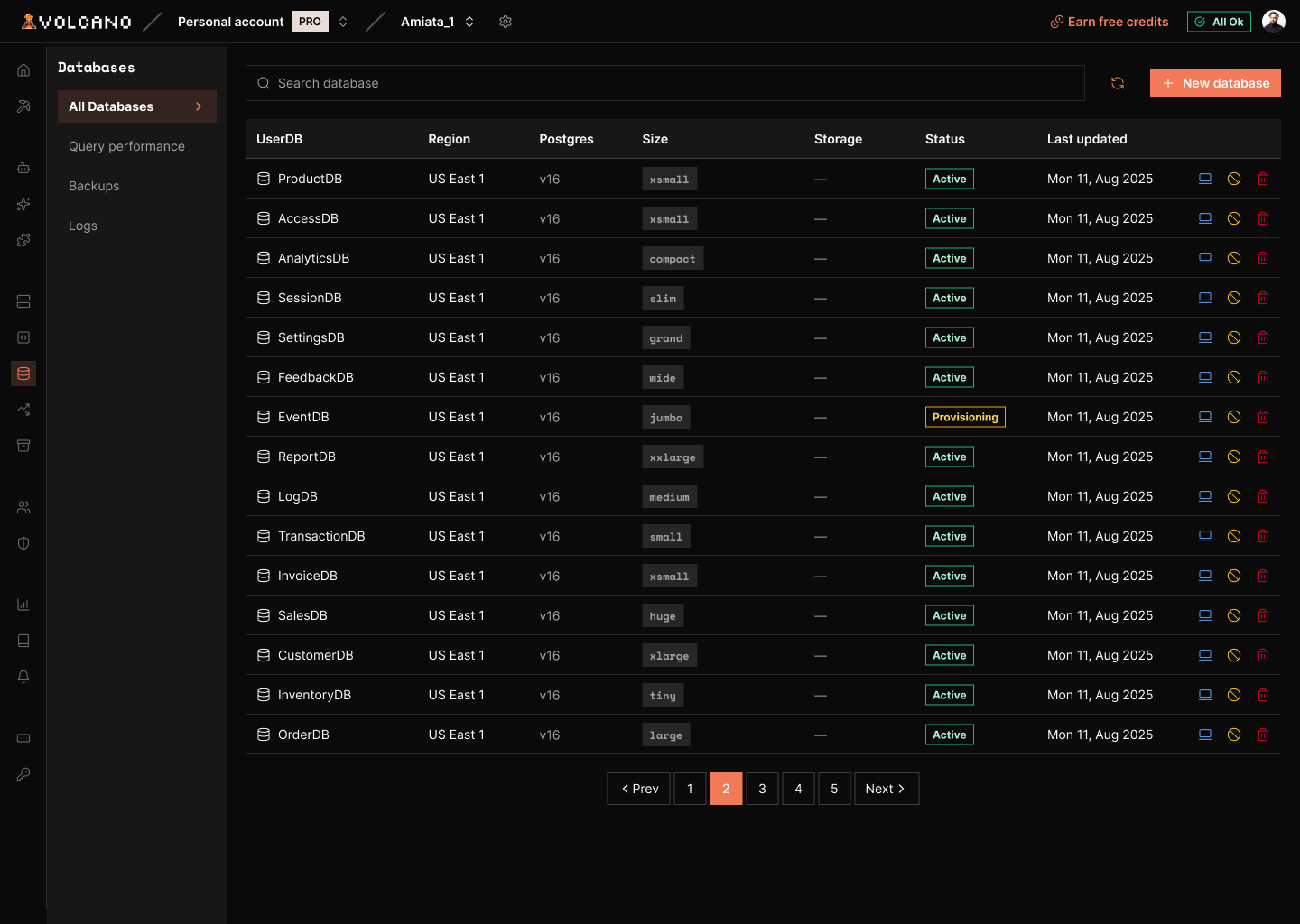The height and width of the screenshot is (924, 1300).
Task: Click the Active status badge for SettingsDB
Action: 950,337
